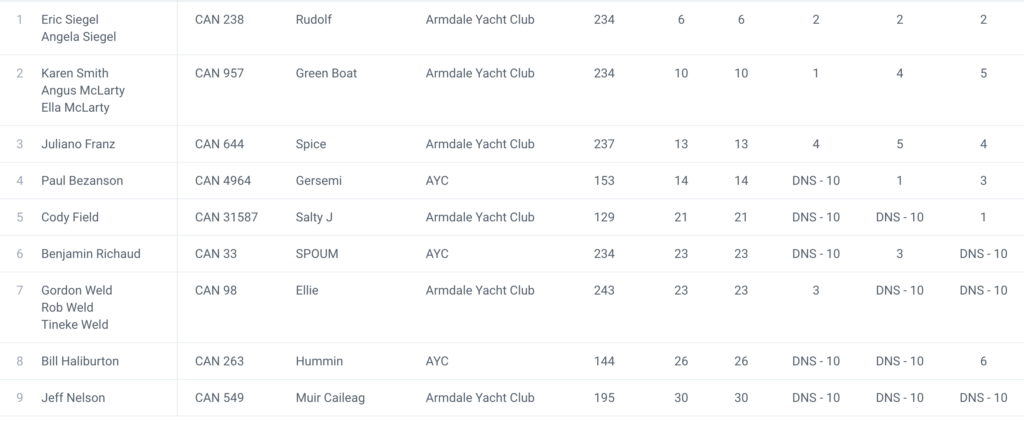
Task: Click boat name SPOUM
Action: (317, 254)
